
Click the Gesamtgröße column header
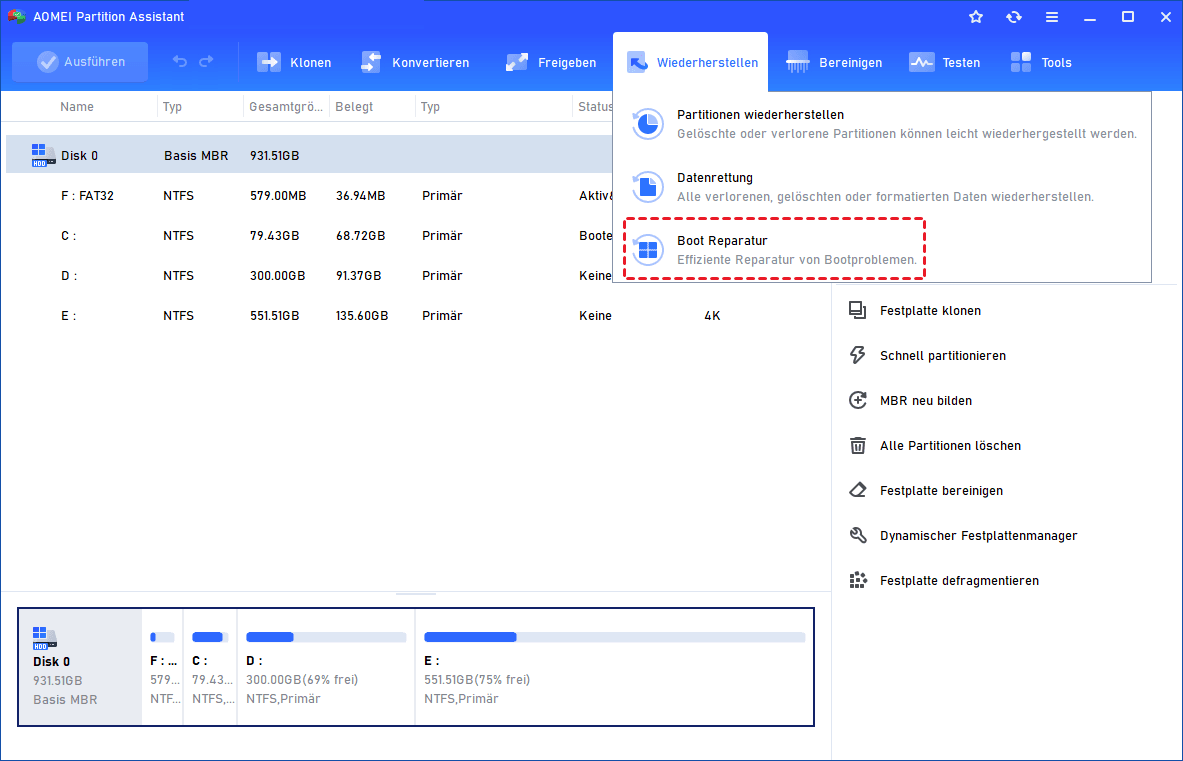(x=285, y=107)
